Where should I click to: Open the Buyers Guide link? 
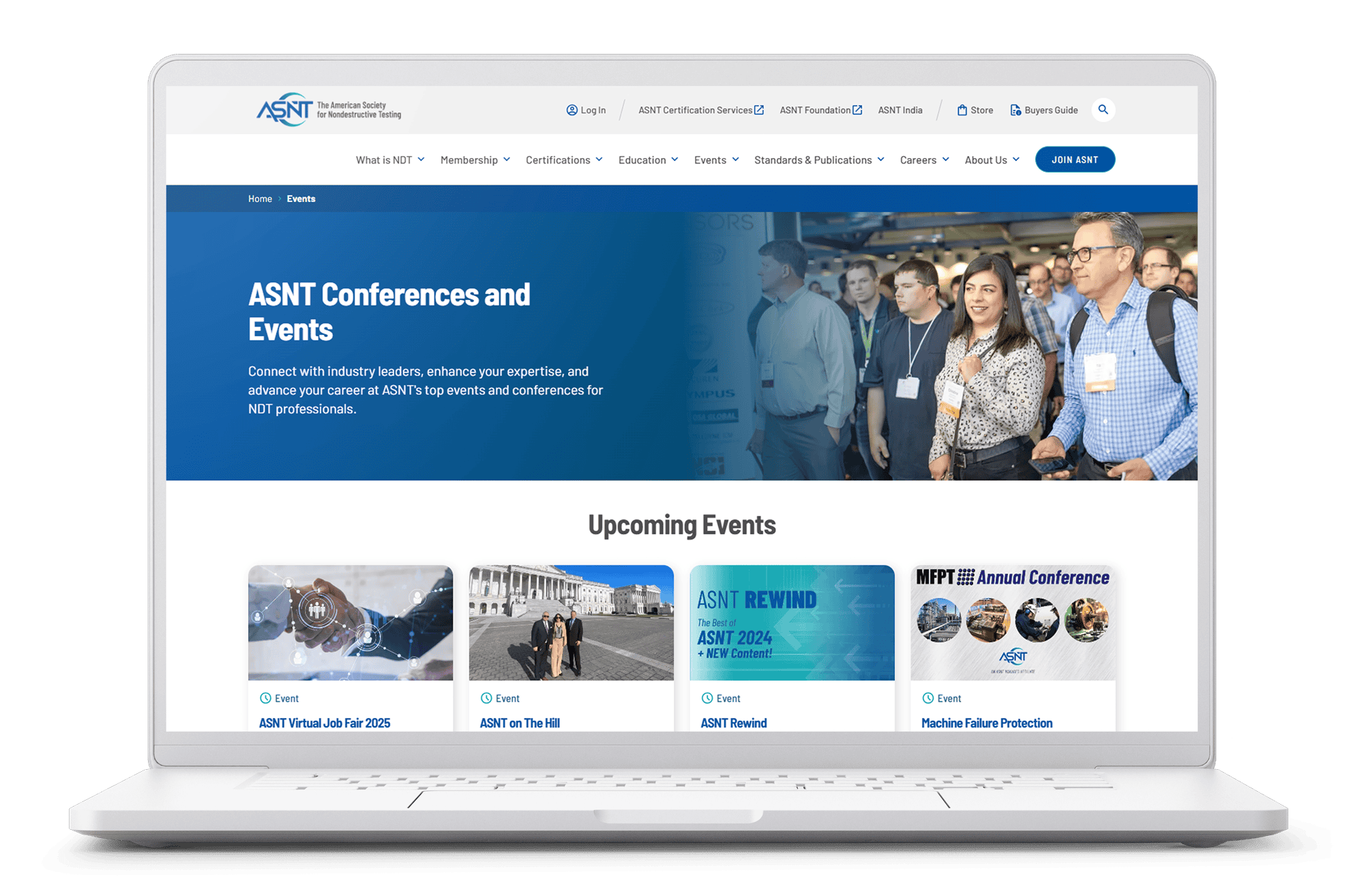[x=1051, y=110]
